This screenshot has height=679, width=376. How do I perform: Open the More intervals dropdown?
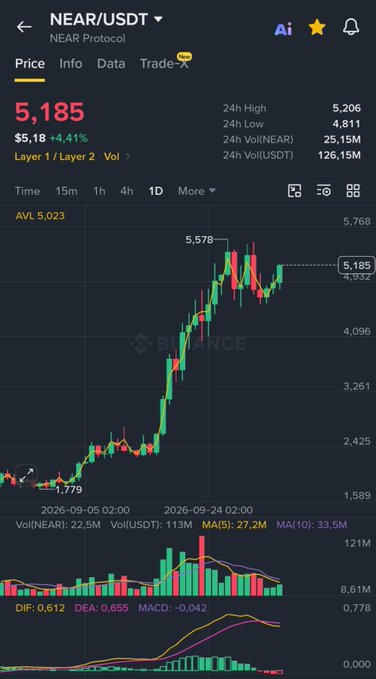[x=197, y=191]
